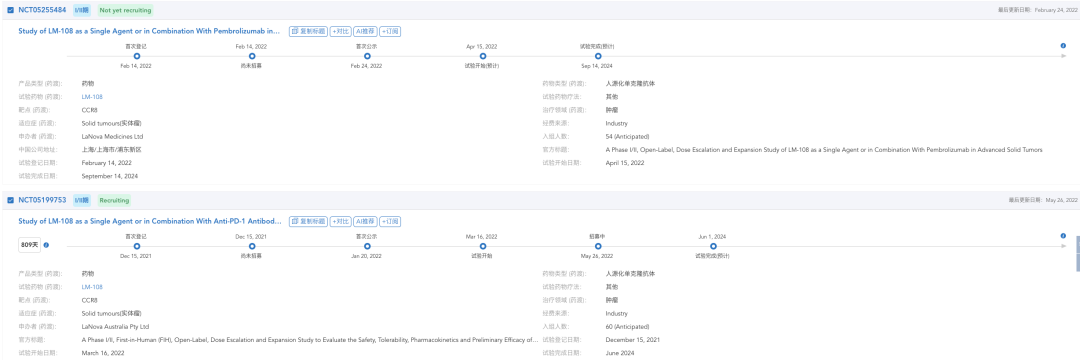Copy title of the Pembrolizumab study (复制标题)

pos(309,31)
